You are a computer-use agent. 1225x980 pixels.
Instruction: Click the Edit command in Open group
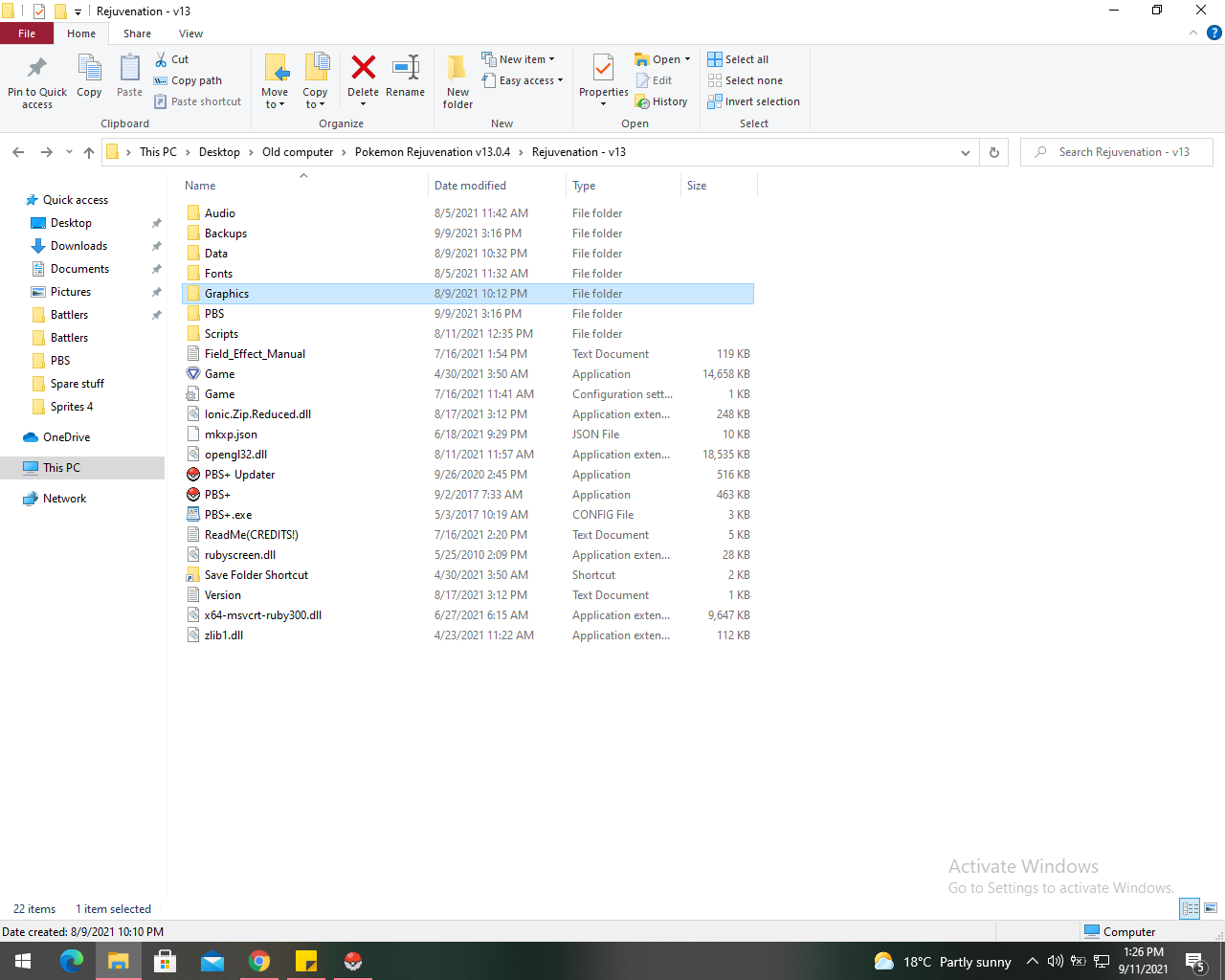coord(655,80)
